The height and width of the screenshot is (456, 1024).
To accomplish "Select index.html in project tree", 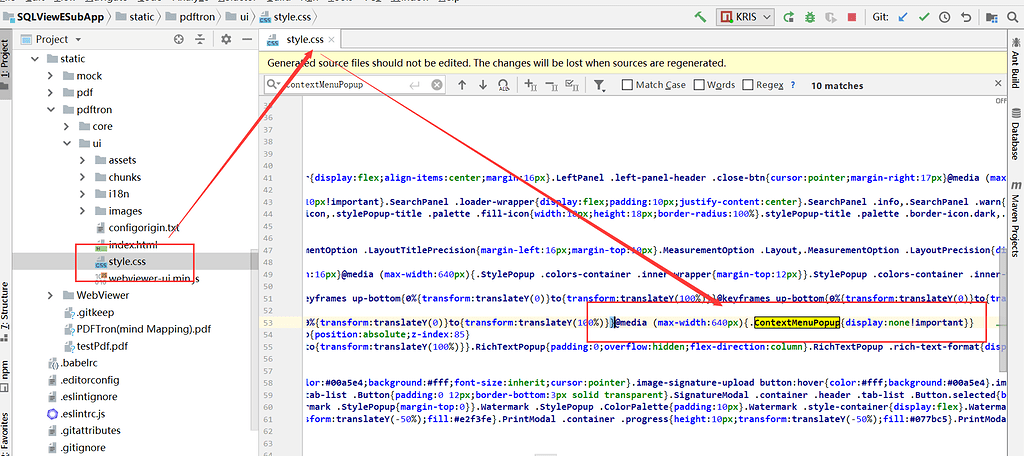I will (x=132, y=245).
